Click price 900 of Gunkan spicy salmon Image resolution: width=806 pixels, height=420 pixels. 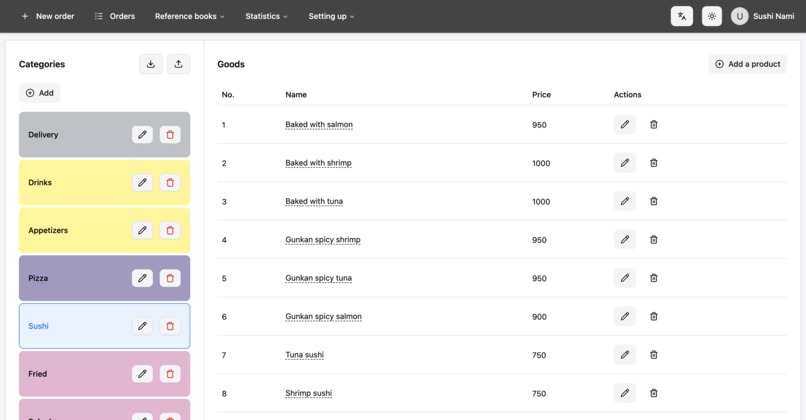coord(539,317)
